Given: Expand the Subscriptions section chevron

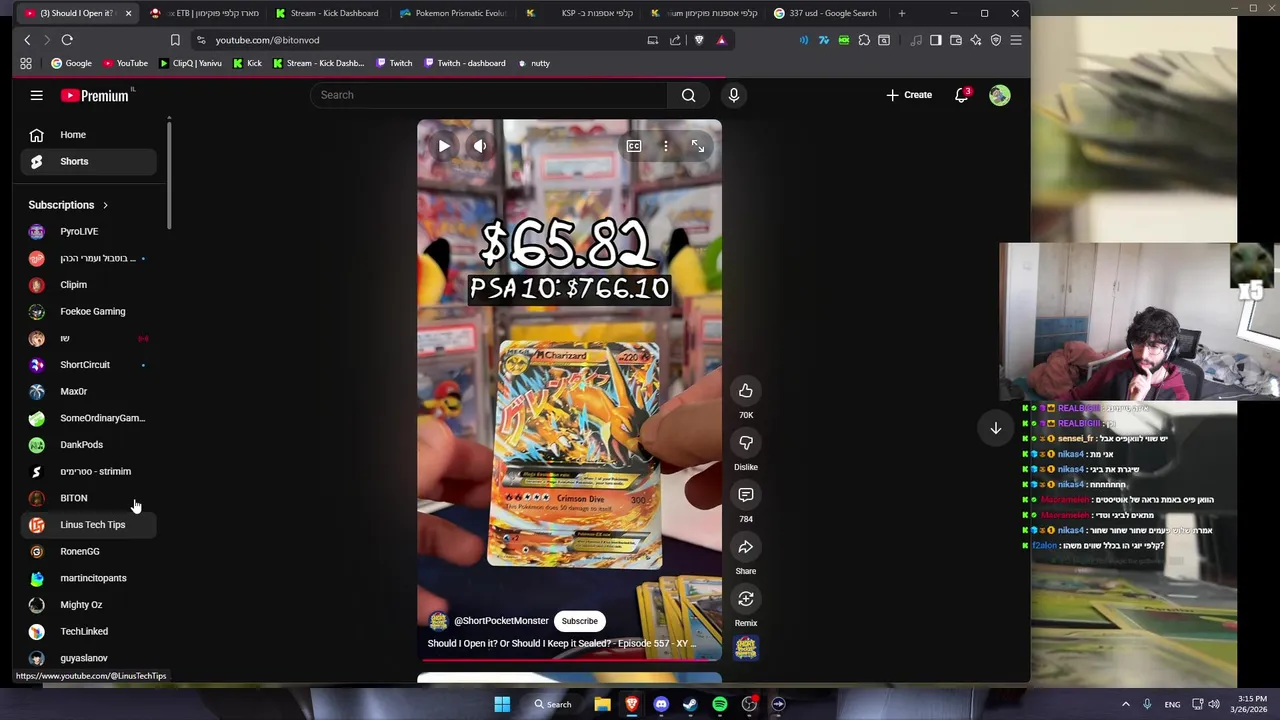Looking at the screenshot, I should point(105,205).
